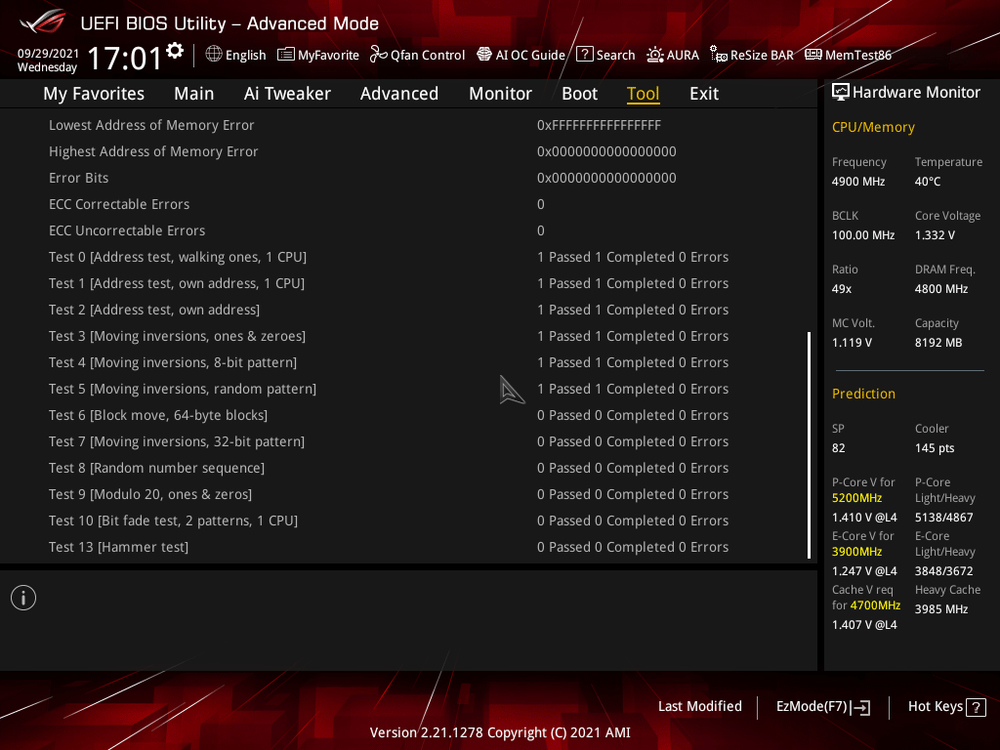
Task: Click the English language label
Action: click(246, 55)
